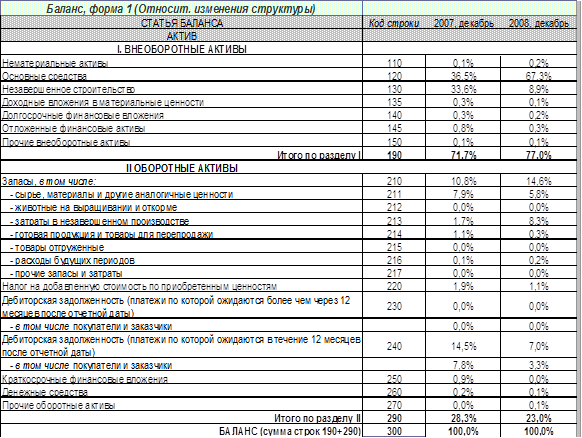
Task: Select the 'Прочие оборотные активы' cell
Action: (182, 405)
